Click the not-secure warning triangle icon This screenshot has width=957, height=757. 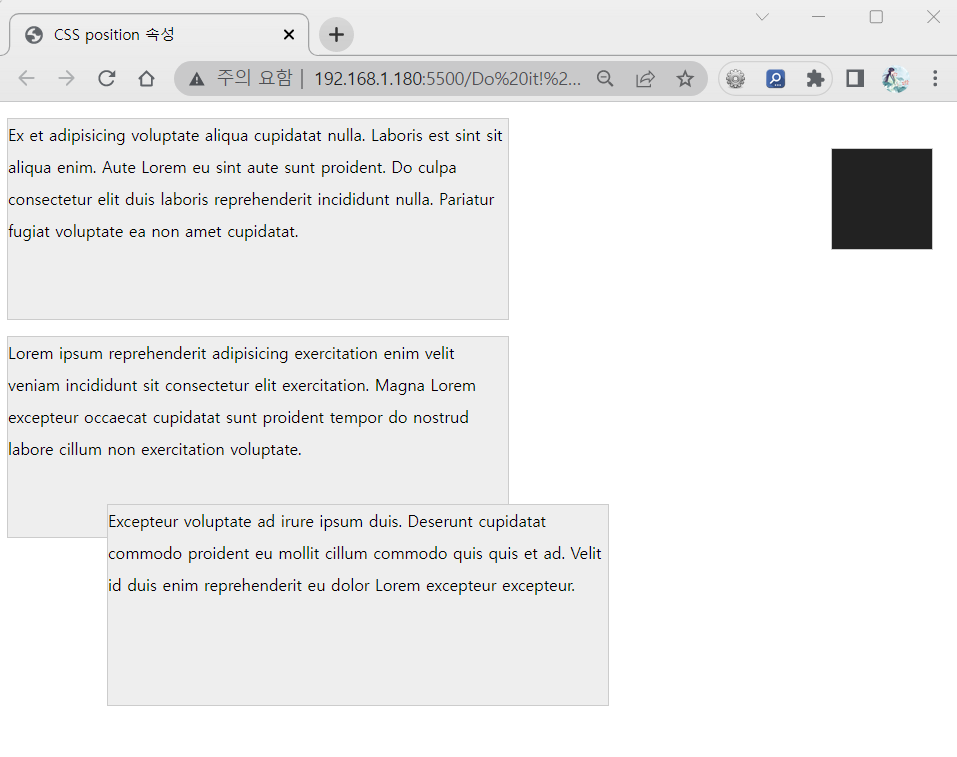click(x=197, y=79)
